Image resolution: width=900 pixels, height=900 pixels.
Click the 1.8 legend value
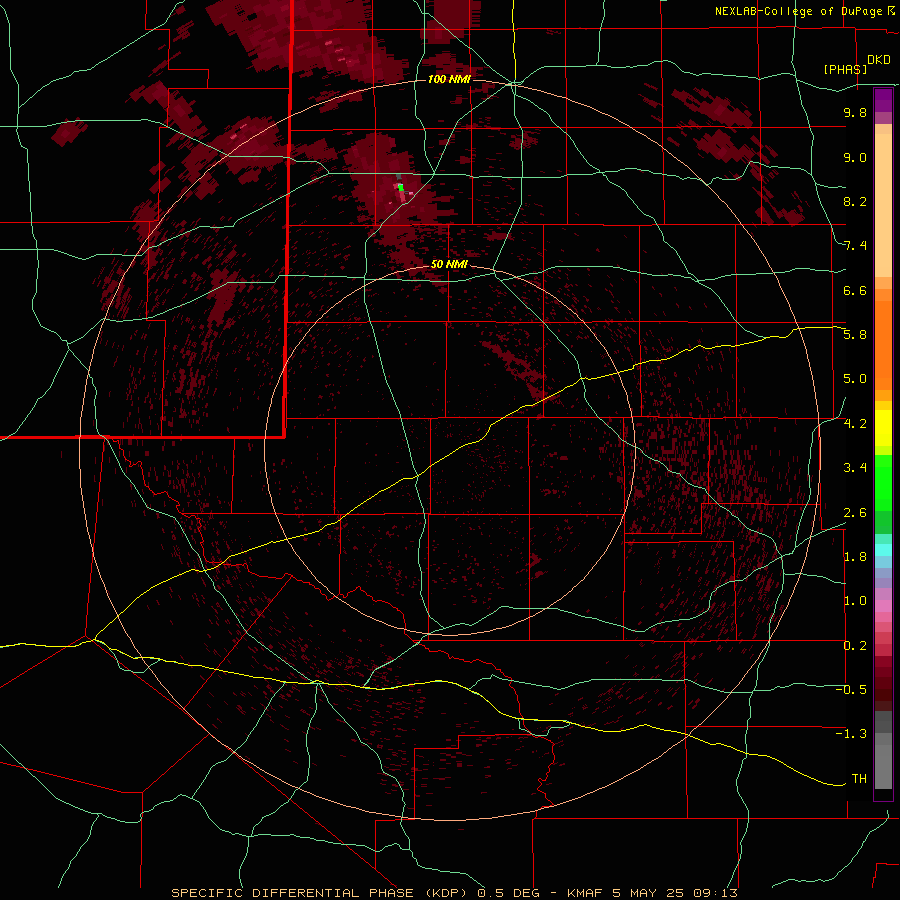click(x=855, y=557)
